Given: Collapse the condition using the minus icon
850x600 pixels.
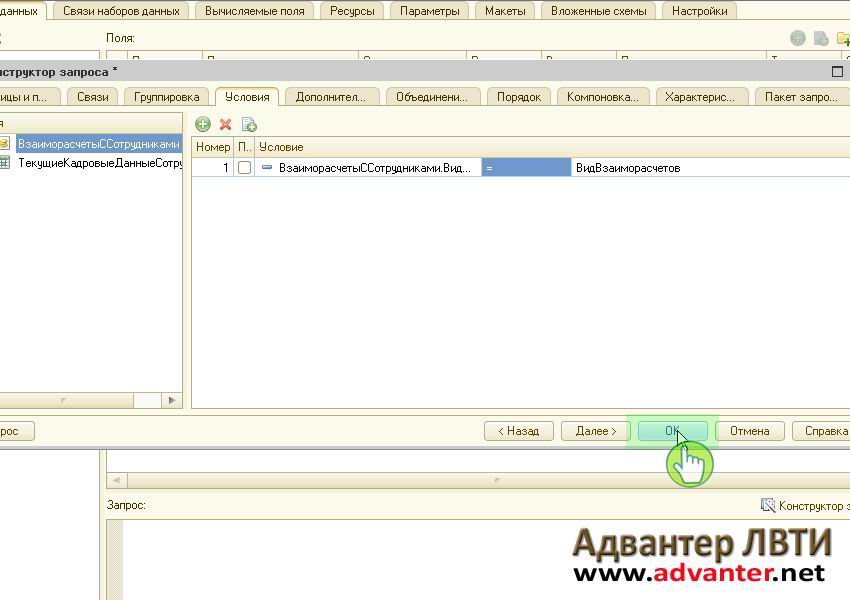Looking at the screenshot, I should pos(267,168).
